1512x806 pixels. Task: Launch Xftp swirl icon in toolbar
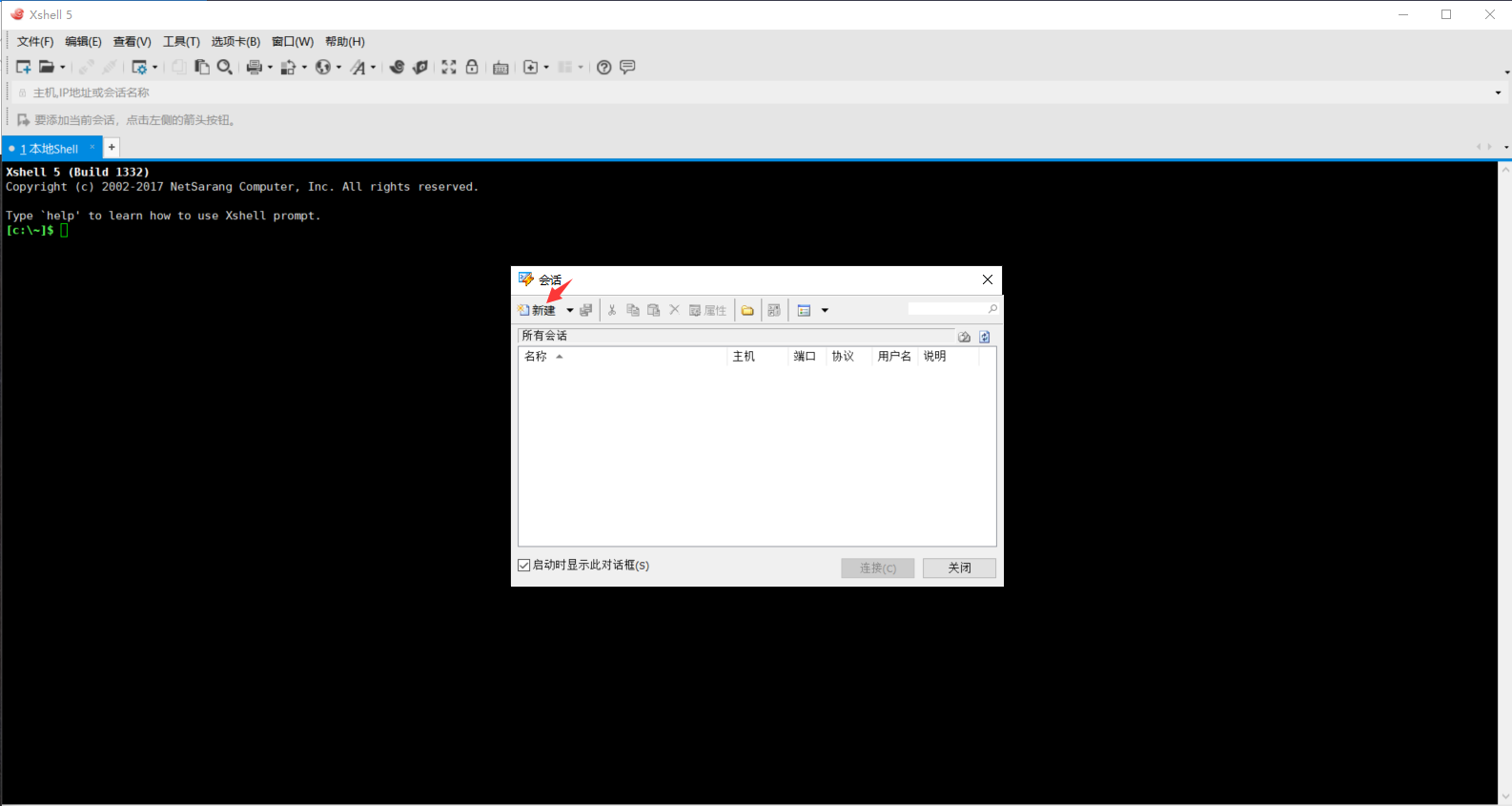[398, 67]
